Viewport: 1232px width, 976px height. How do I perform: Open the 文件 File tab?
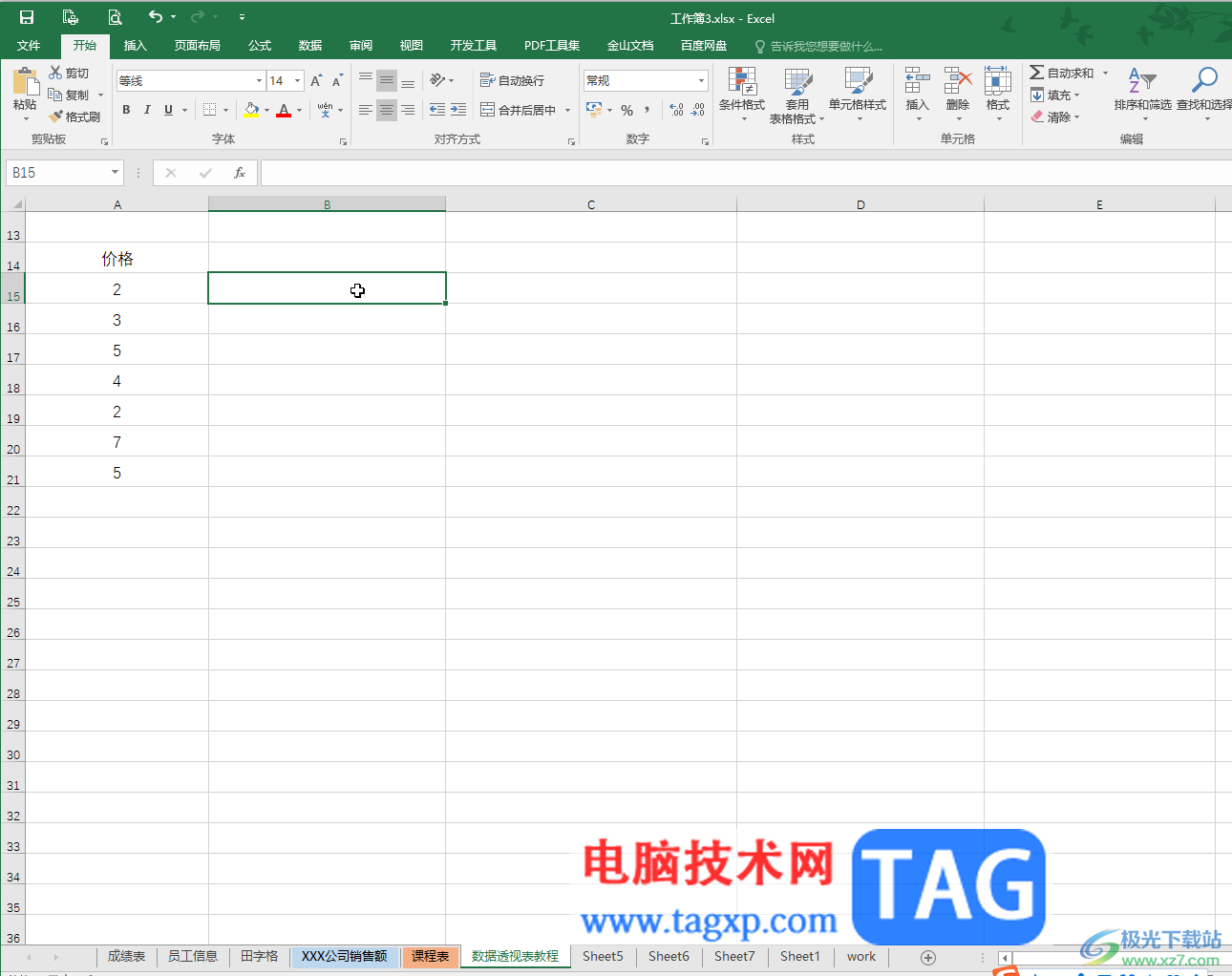point(29,45)
